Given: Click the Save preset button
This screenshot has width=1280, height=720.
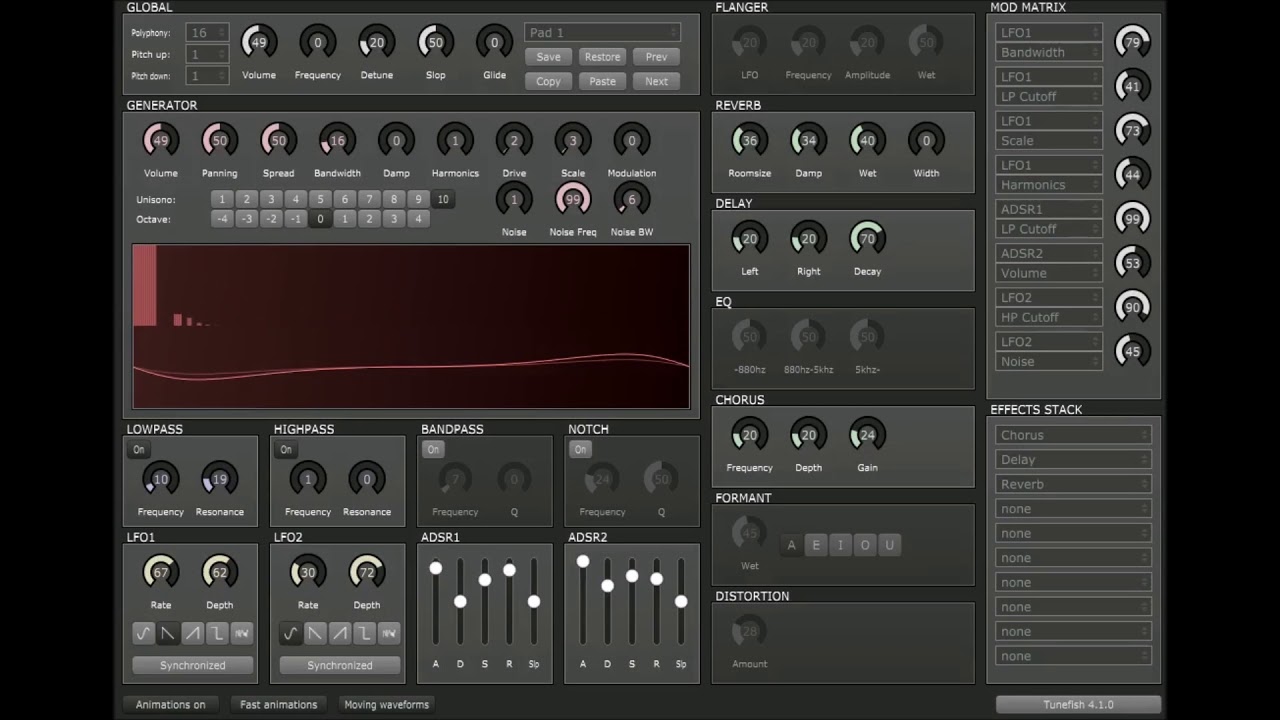Looking at the screenshot, I should 548,57.
